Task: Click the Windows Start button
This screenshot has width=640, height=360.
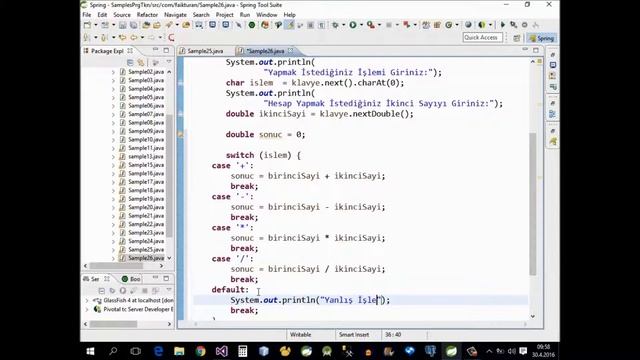Action: [91, 351]
